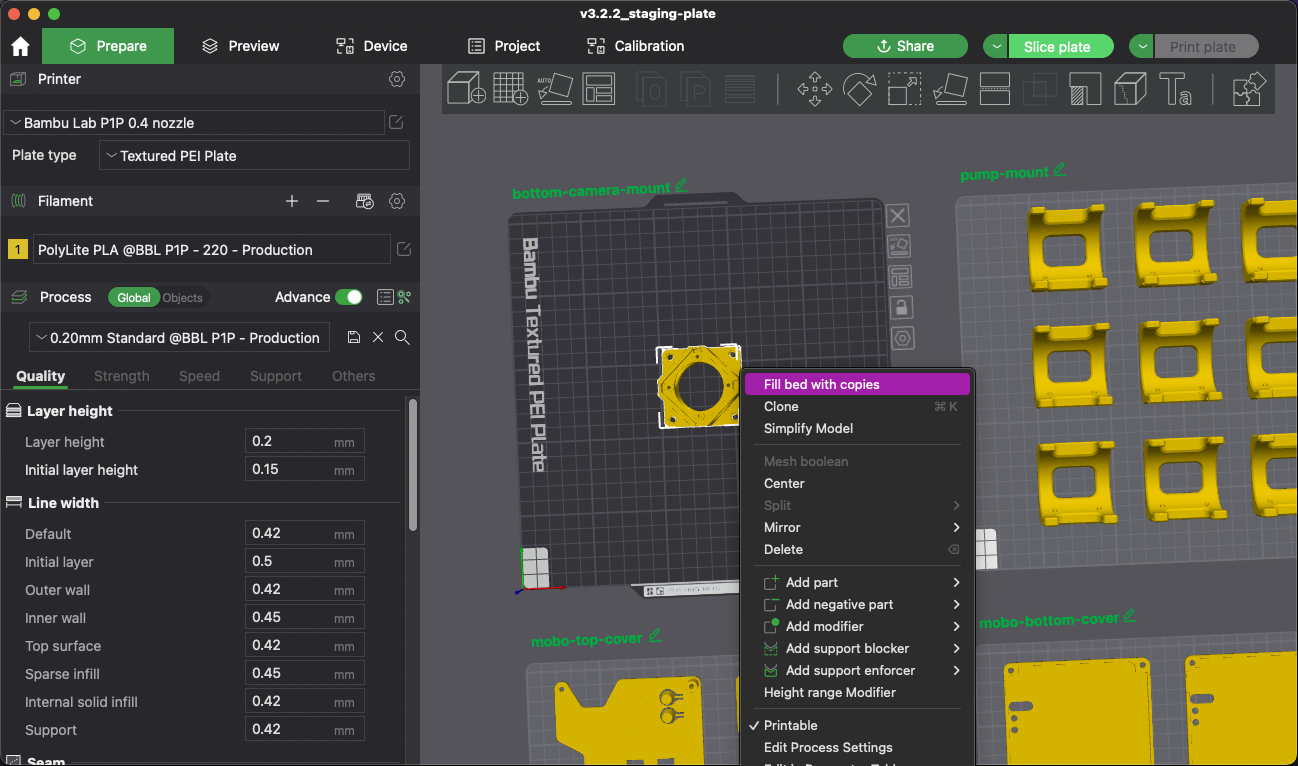Choose Fill bed with copies
Screen dimensions: 1298x766
pos(821,384)
